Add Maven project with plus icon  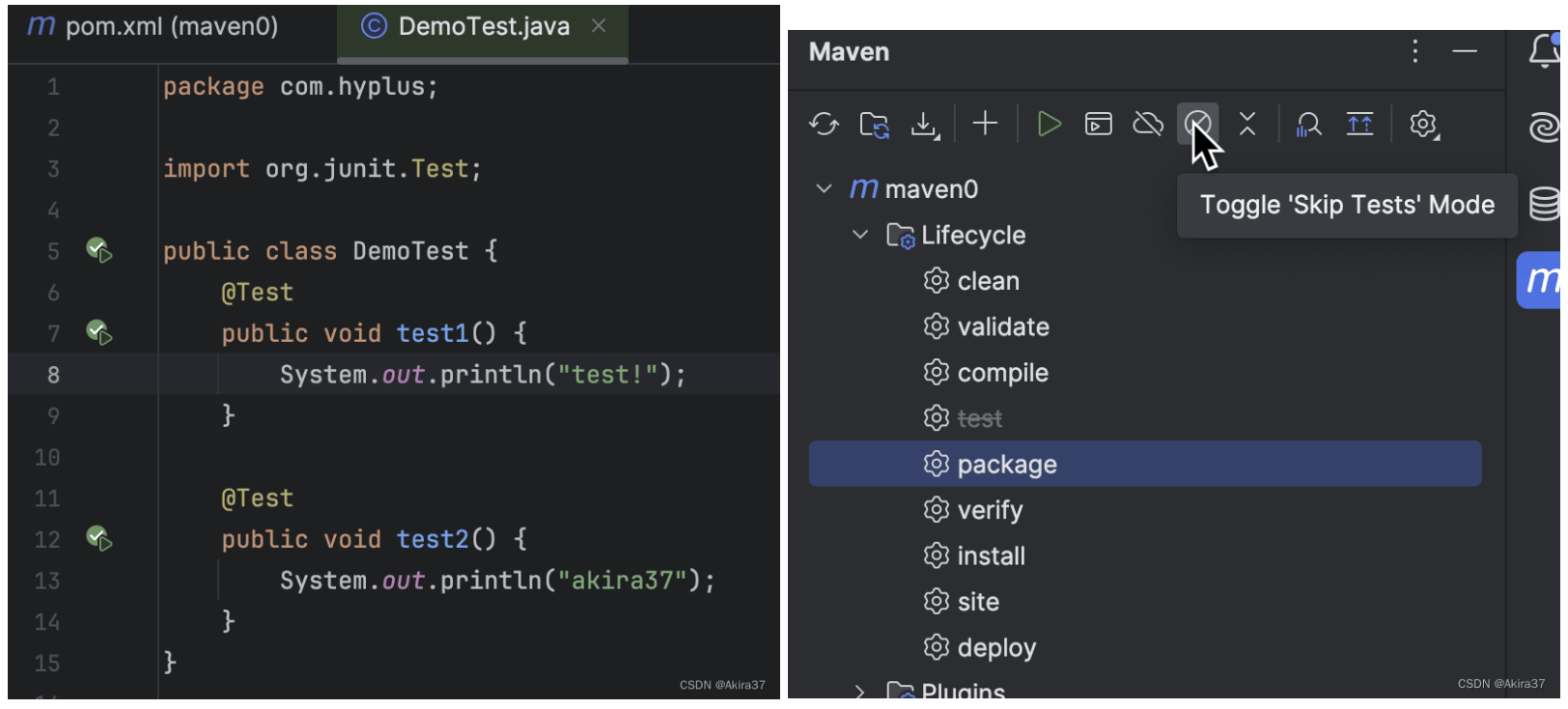(985, 124)
